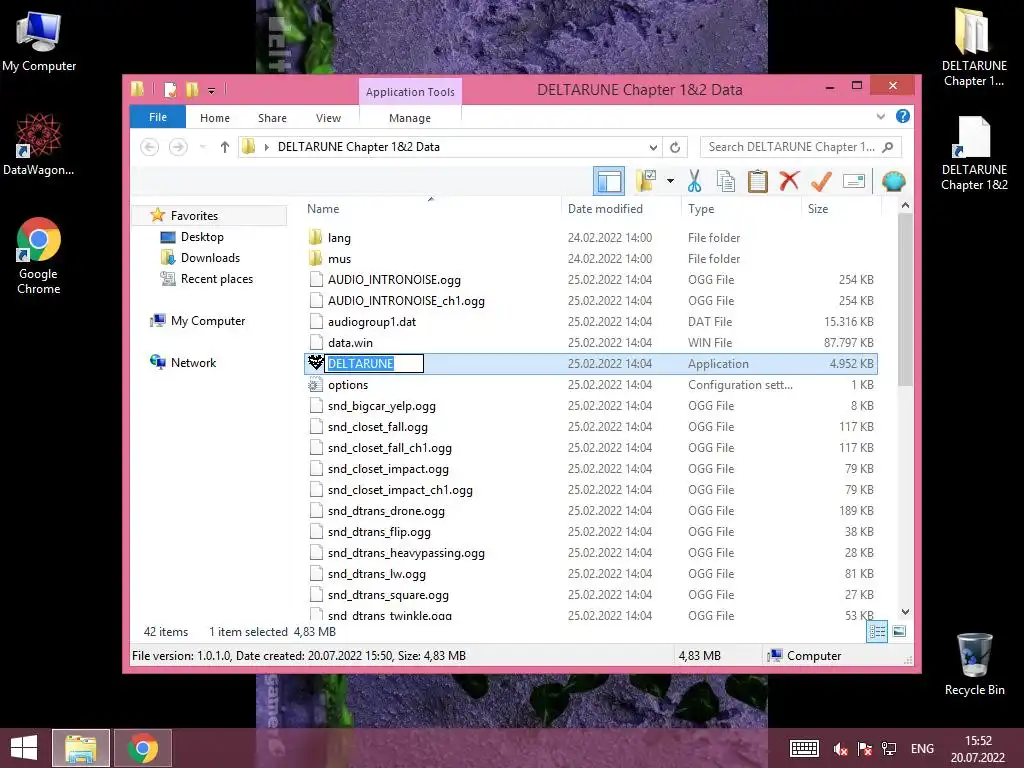Click the blue shell icon in toolbar

[893, 182]
